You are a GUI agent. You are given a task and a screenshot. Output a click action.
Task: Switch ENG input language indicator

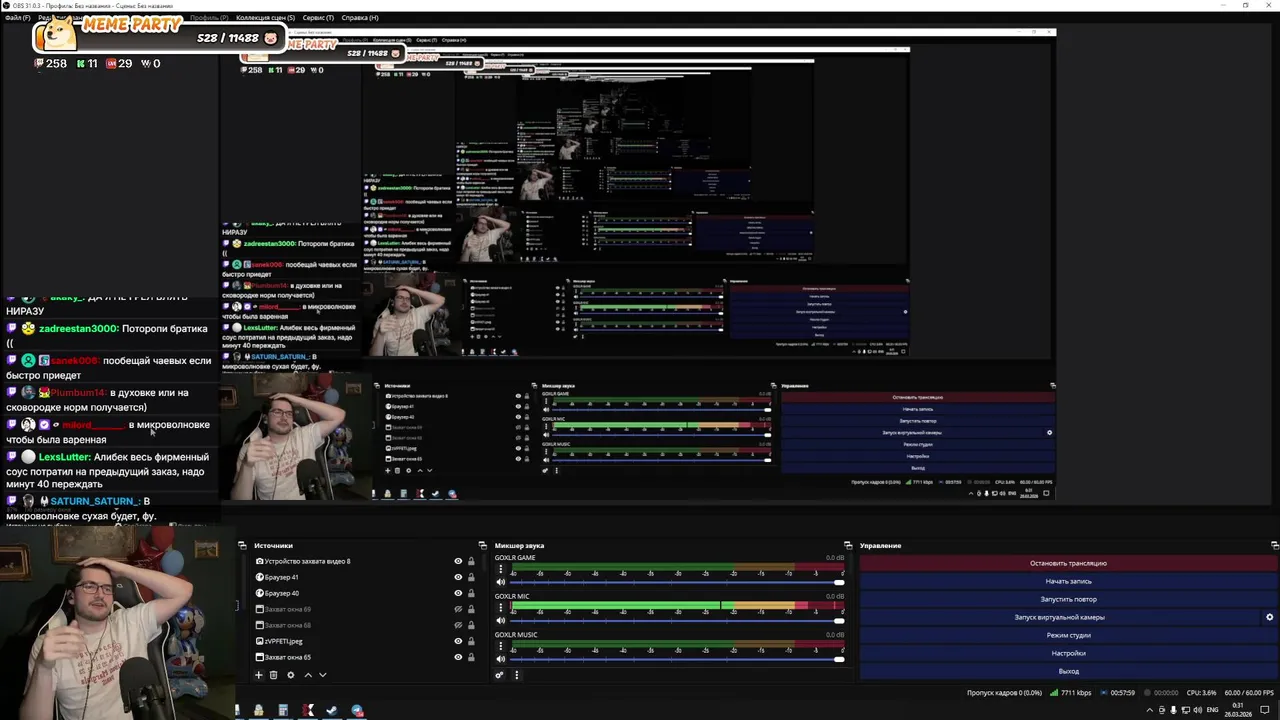[1213, 710]
